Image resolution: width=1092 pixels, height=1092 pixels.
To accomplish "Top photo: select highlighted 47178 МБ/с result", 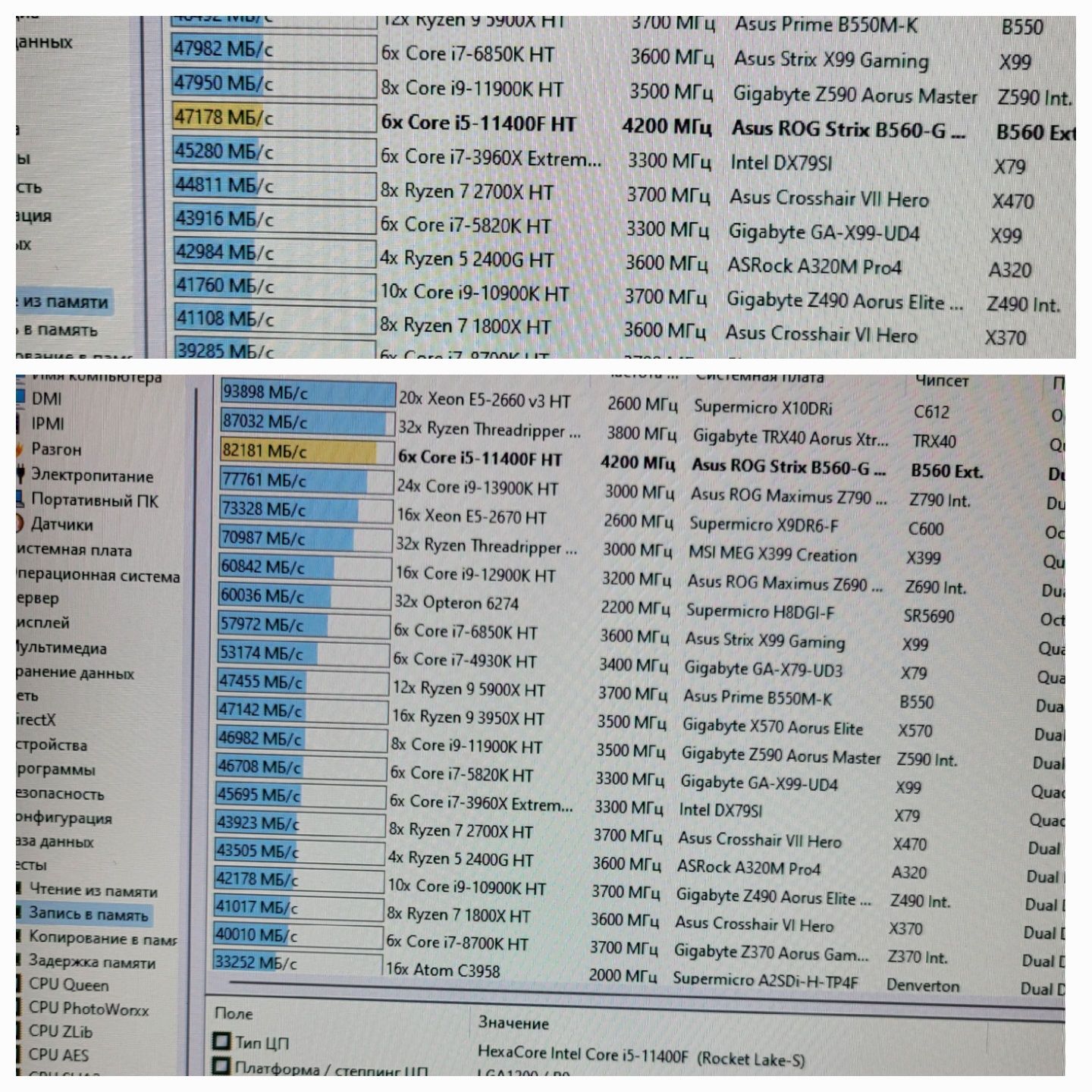I will pyautogui.click(x=274, y=119).
